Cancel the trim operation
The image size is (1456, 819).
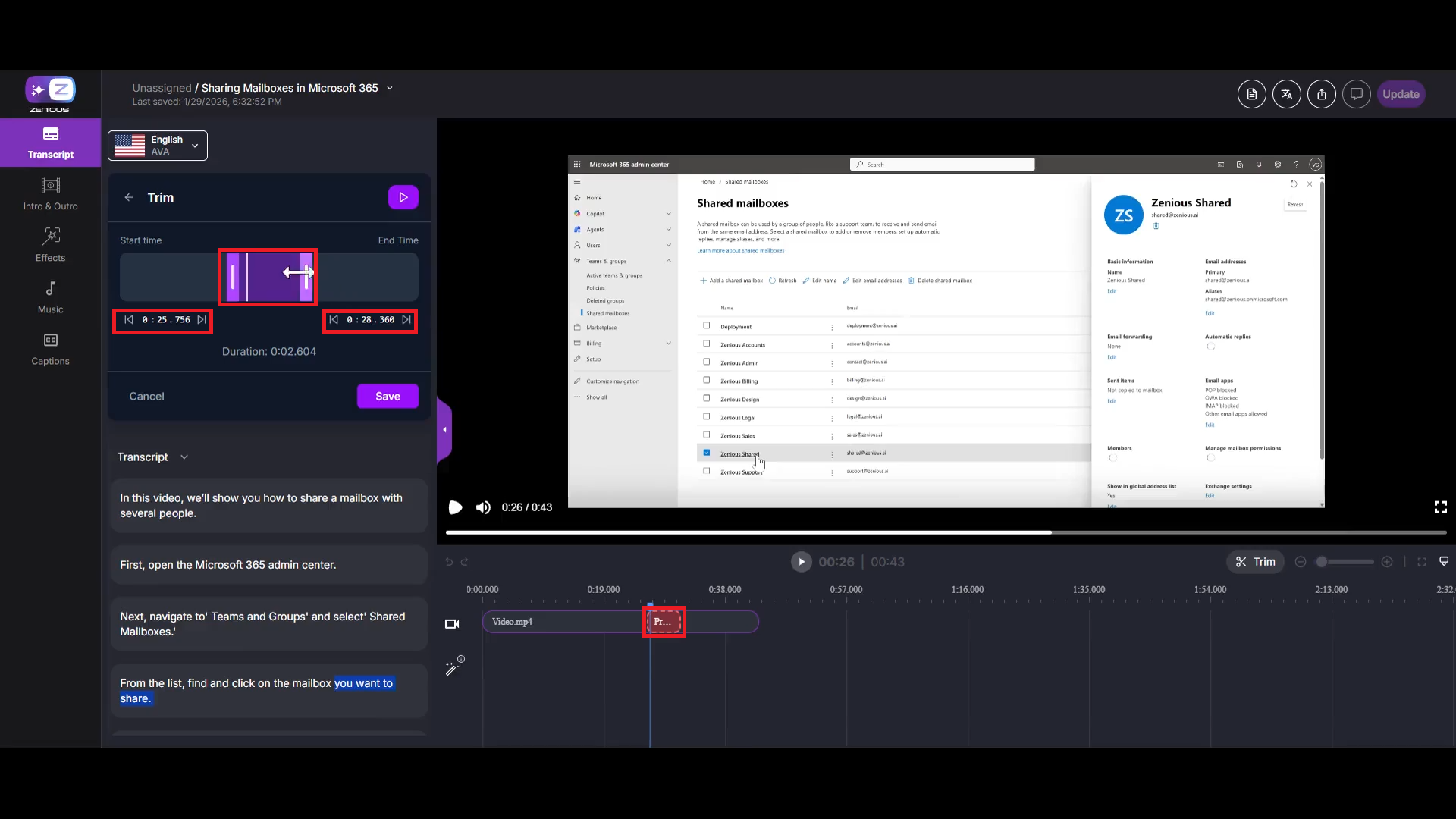146,396
